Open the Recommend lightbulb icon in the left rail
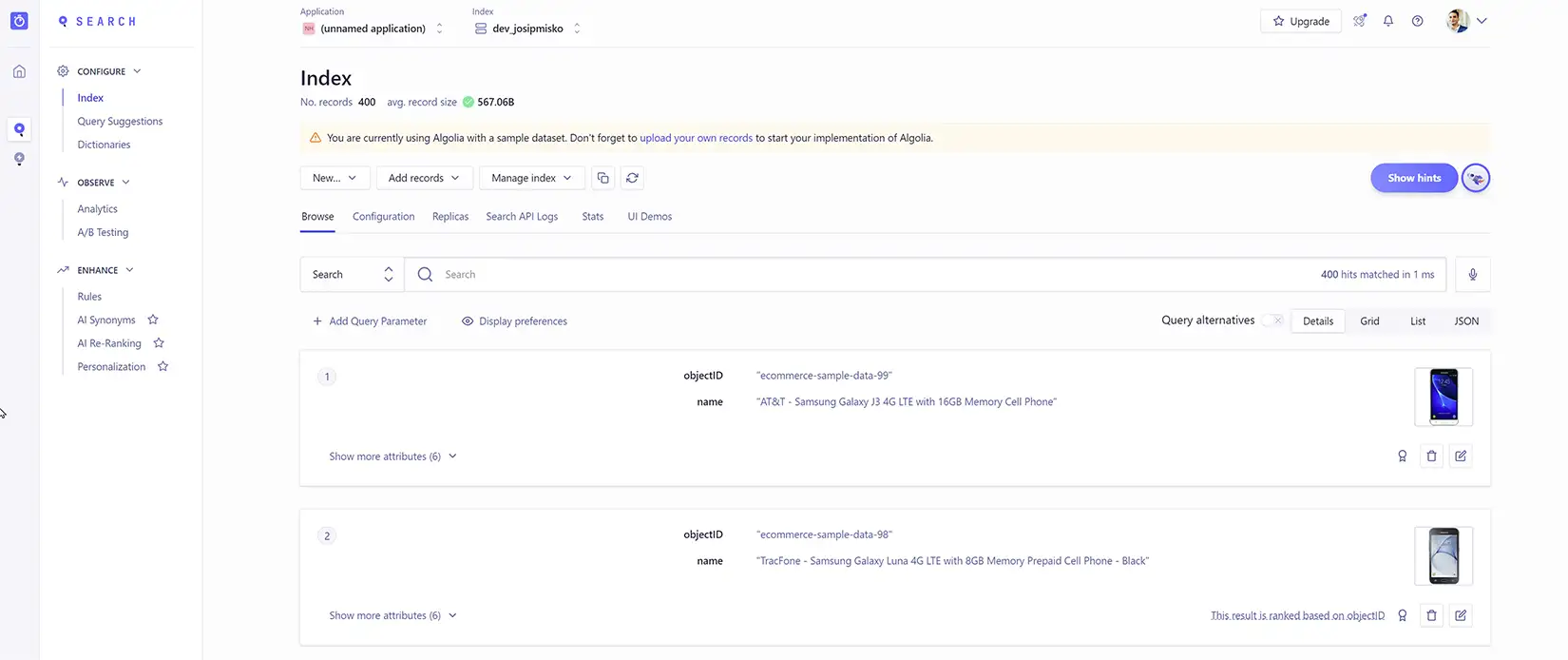 coord(19,159)
